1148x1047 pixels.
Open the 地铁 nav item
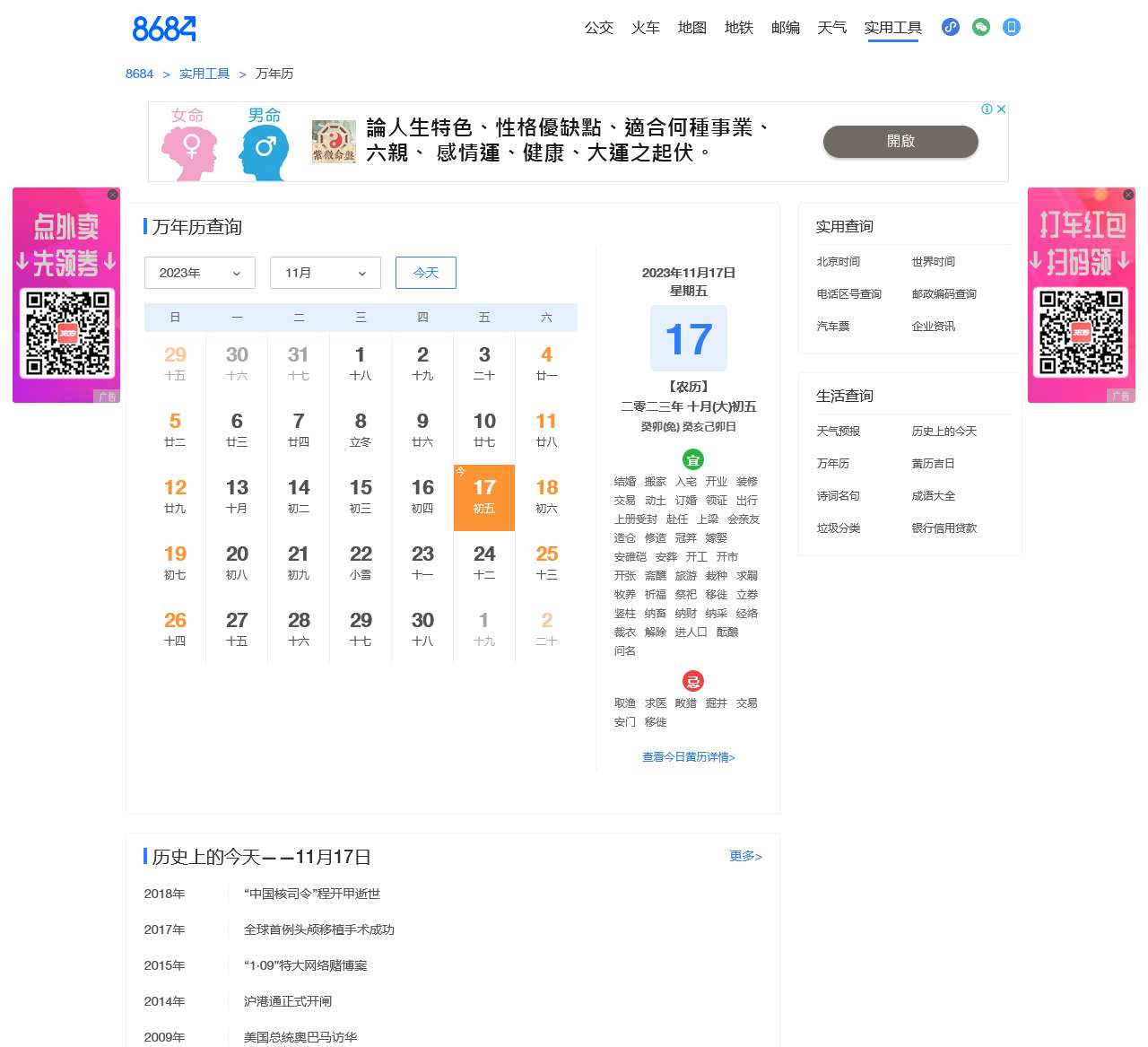739,28
